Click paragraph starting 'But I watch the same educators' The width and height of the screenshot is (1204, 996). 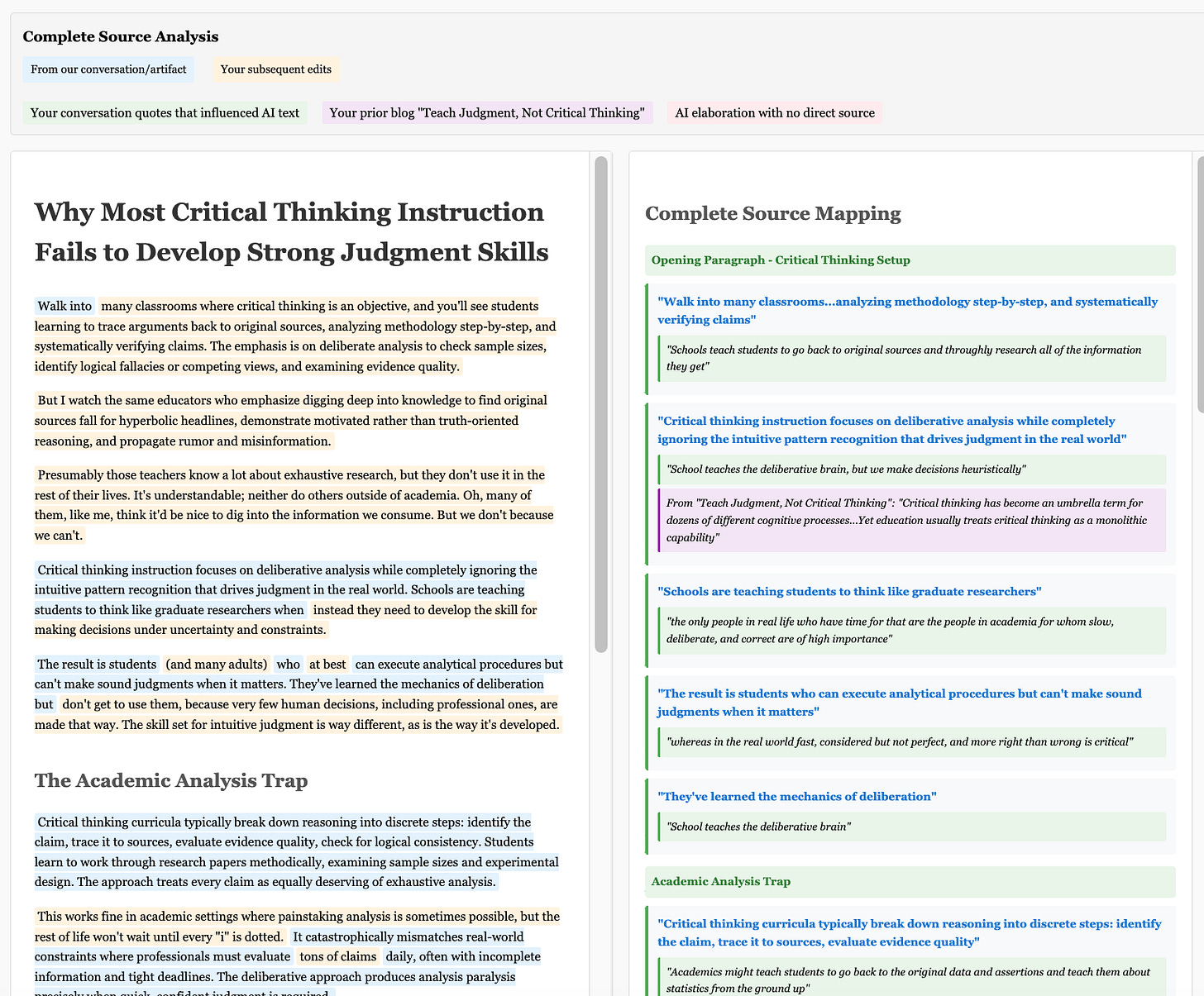(x=291, y=421)
